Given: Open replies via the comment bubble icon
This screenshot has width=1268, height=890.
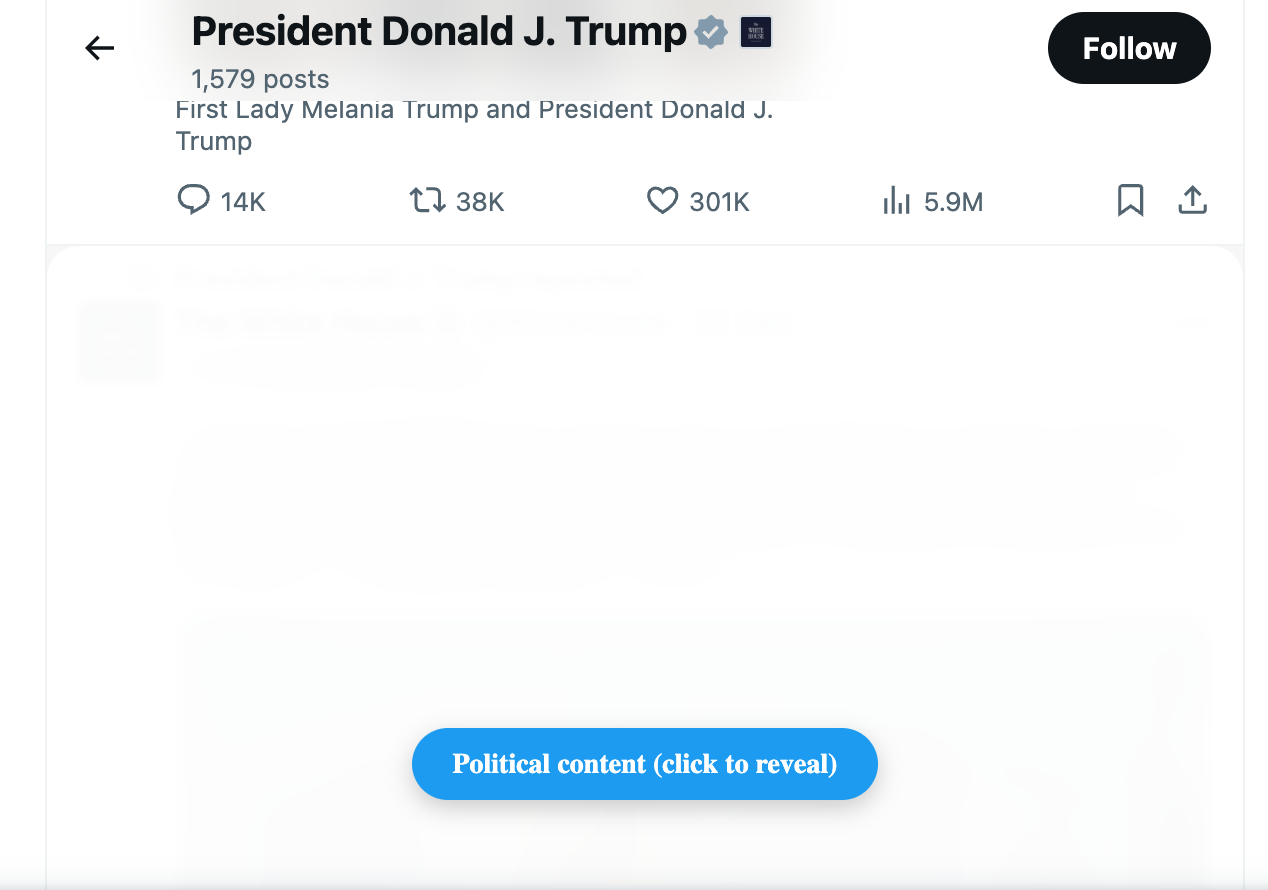Looking at the screenshot, I should [193, 201].
